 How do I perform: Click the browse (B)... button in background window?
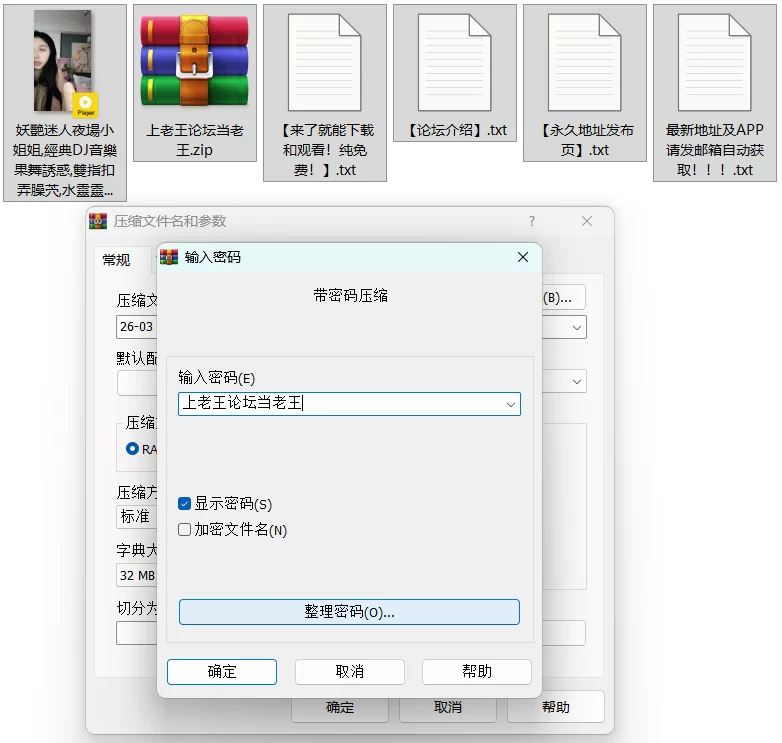click(564, 298)
